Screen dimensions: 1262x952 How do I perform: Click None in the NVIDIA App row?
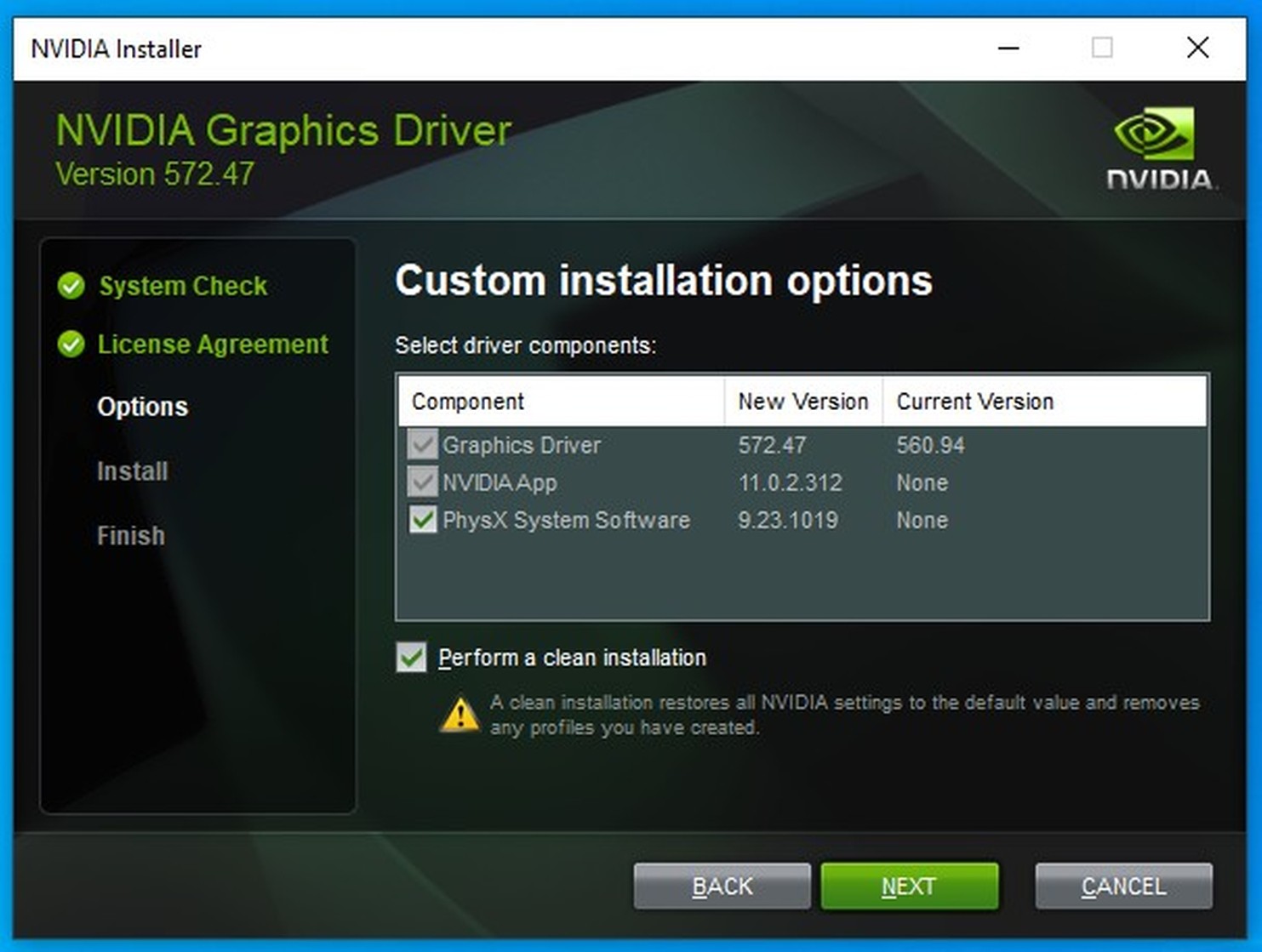[x=922, y=482]
